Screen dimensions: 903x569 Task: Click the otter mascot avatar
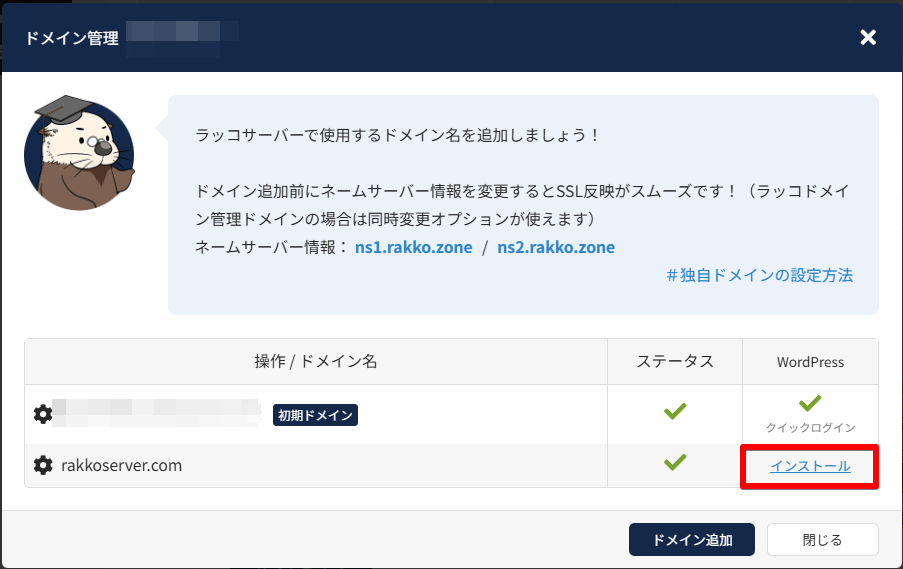(x=79, y=154)
